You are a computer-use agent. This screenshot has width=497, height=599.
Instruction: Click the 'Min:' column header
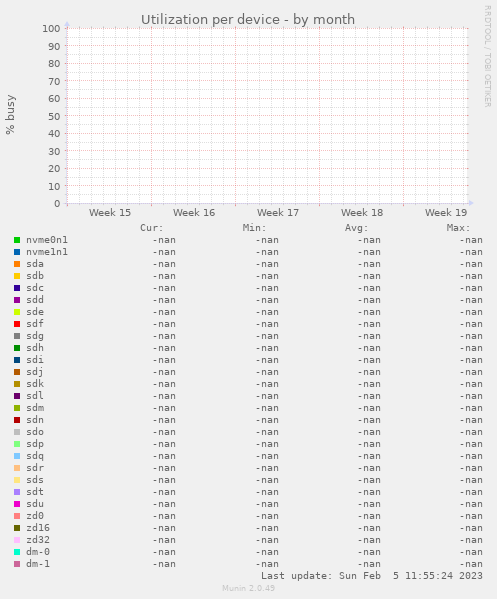click(254, 228)
